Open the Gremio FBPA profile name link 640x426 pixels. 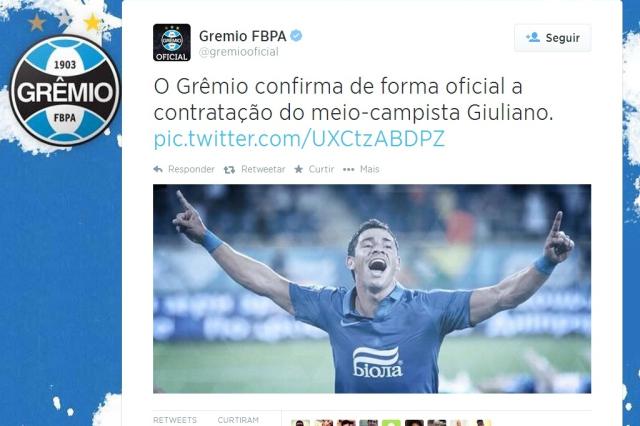pyautogui.click(x=242, y=36)
